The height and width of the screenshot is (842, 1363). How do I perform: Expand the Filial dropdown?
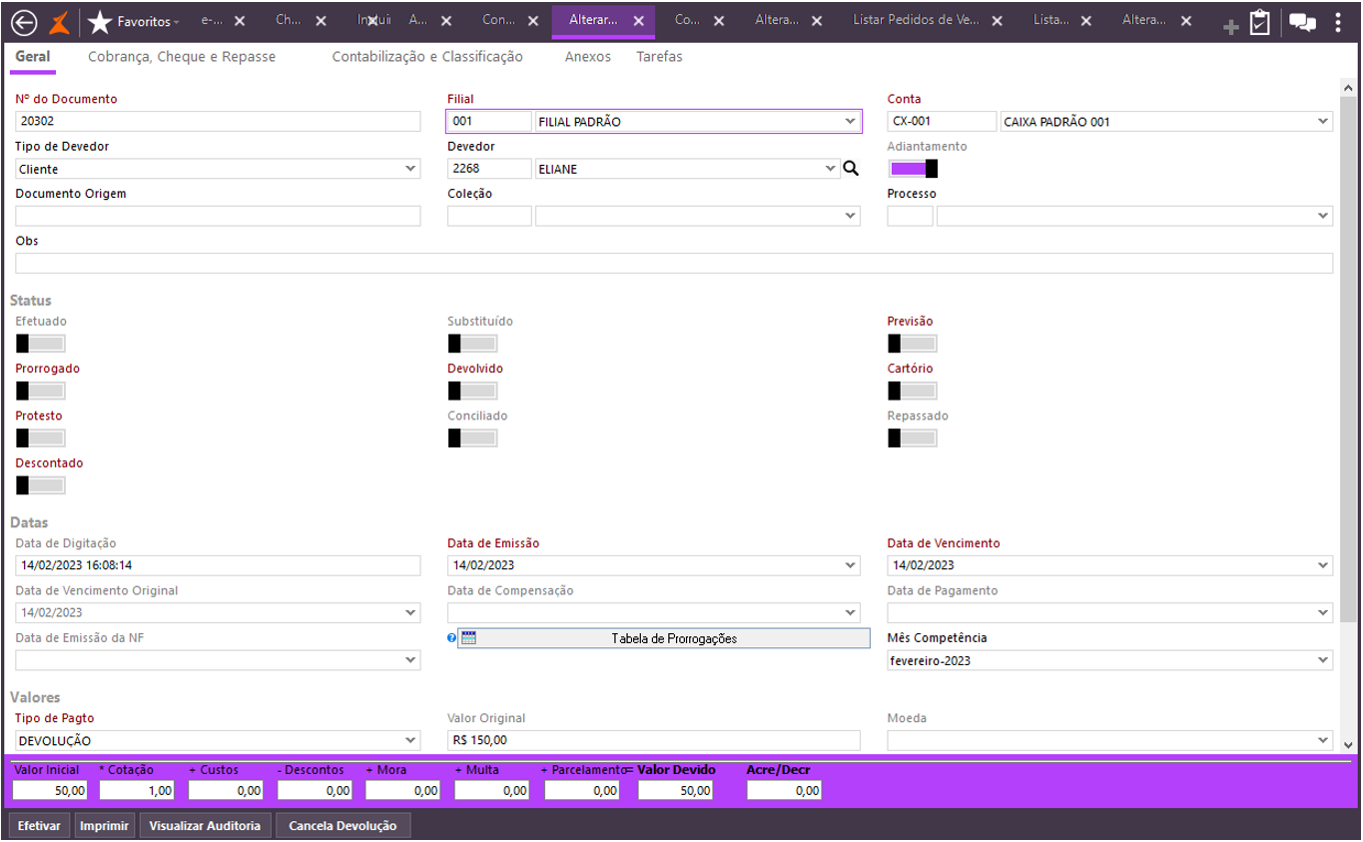coord(850,122)
